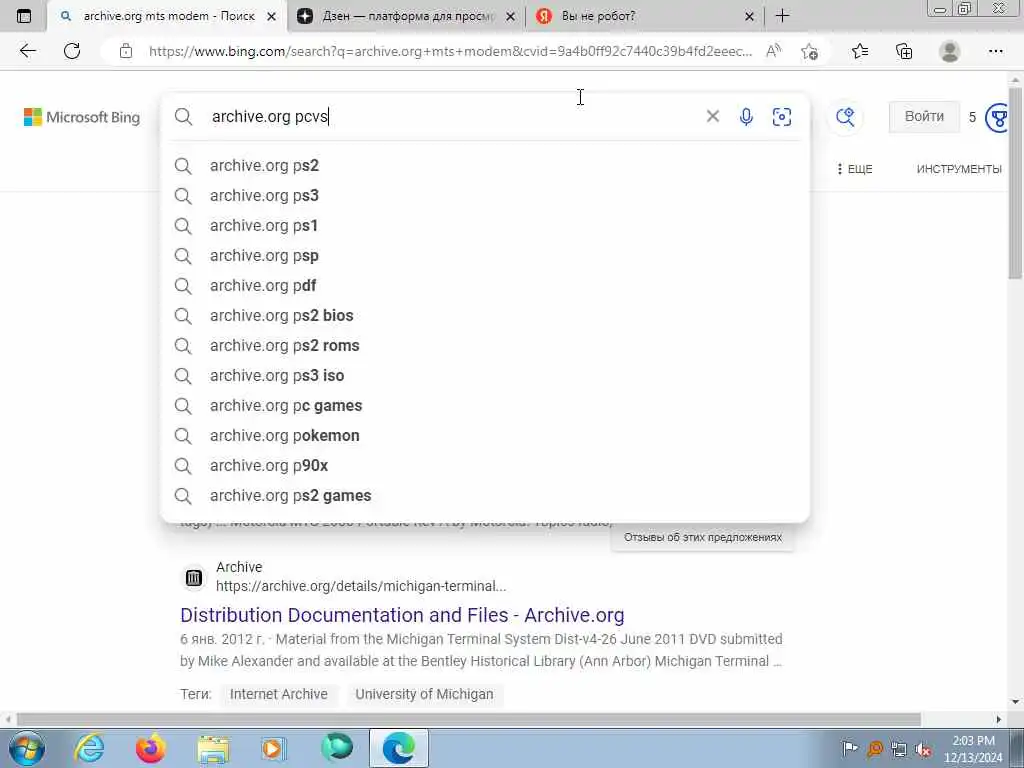Open the Collections icon in toolbar

[x=904, y=51]
